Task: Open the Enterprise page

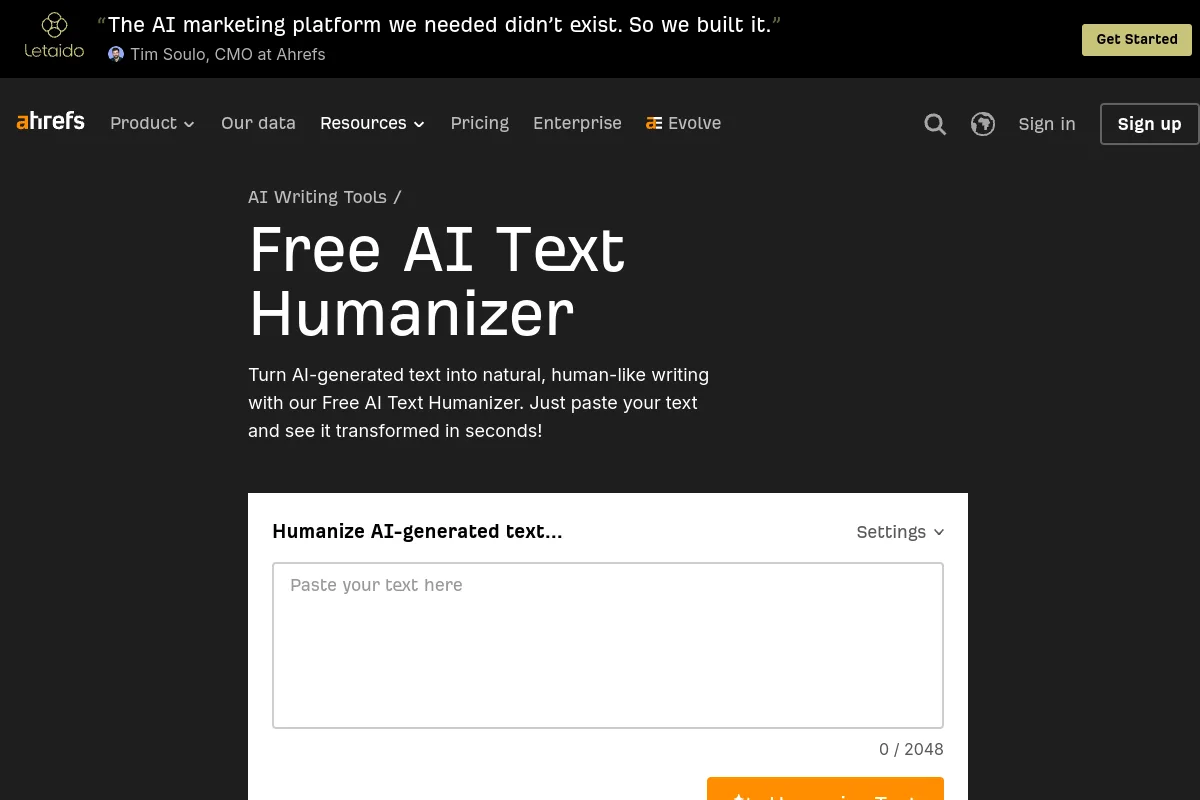Action: coord(577,123)
